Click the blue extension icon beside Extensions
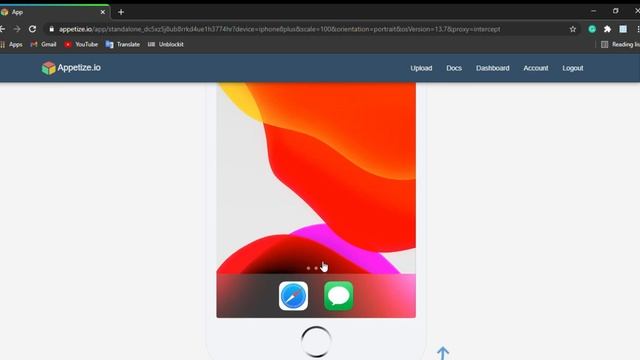Viewport: 640px width, 360px height. [623, 29]
